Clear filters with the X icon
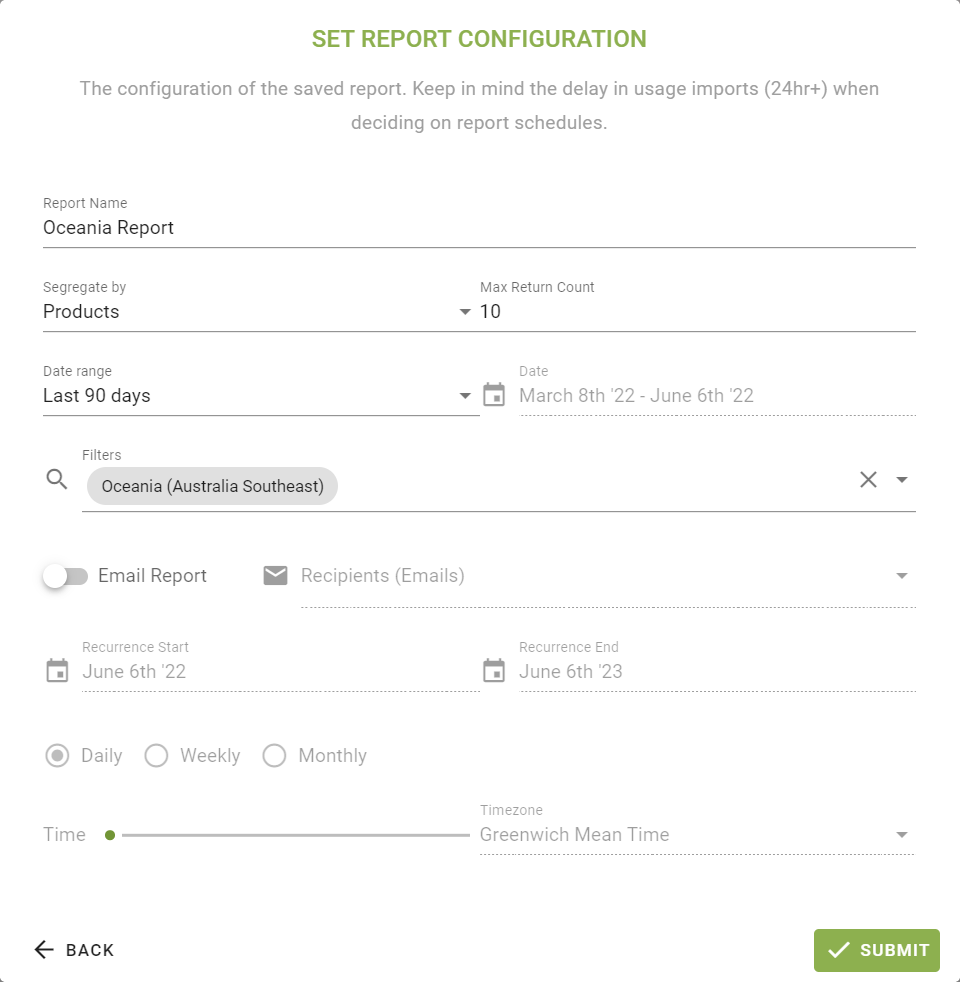This screenshot has height=982, width=960. [868, 479]
